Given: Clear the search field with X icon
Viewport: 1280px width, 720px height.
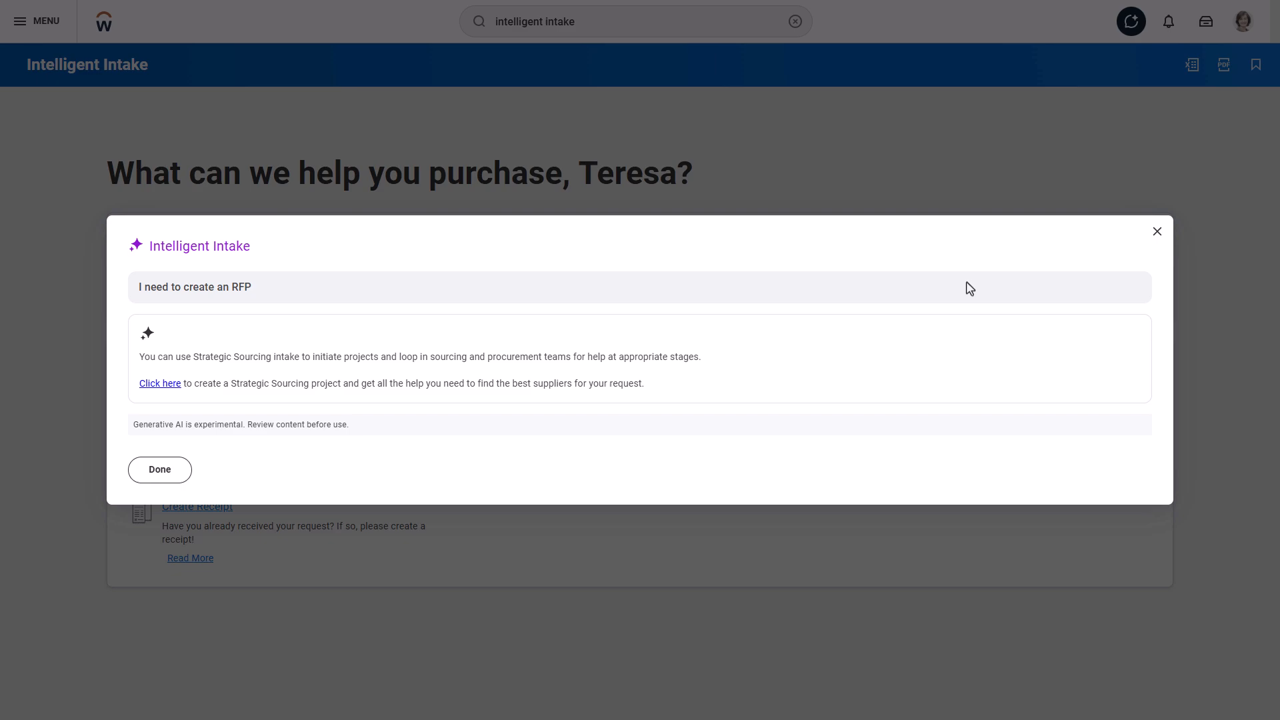Looking at the screenshot, I should [795, 21].
